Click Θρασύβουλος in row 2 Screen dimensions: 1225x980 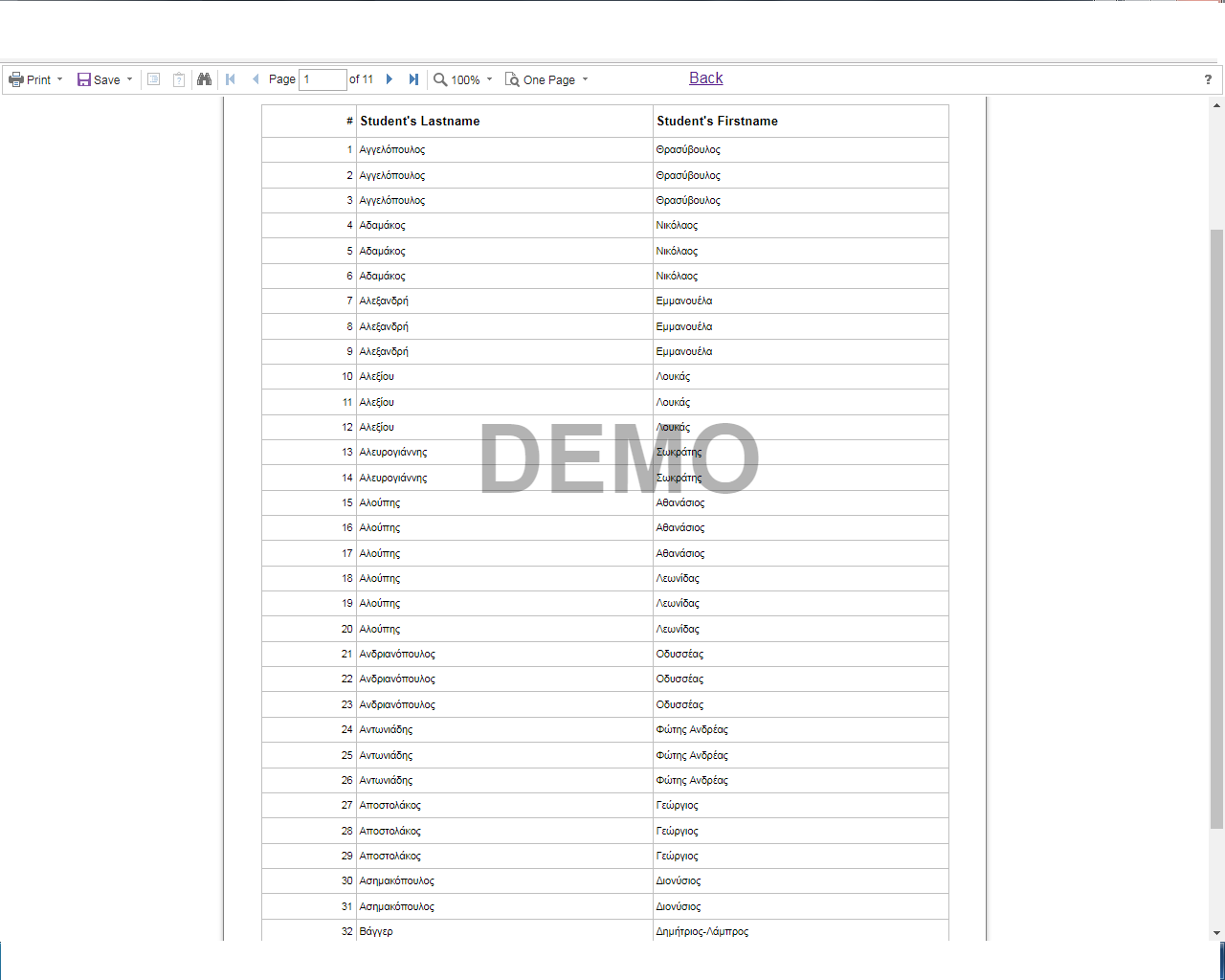click(x=688, y=176)
